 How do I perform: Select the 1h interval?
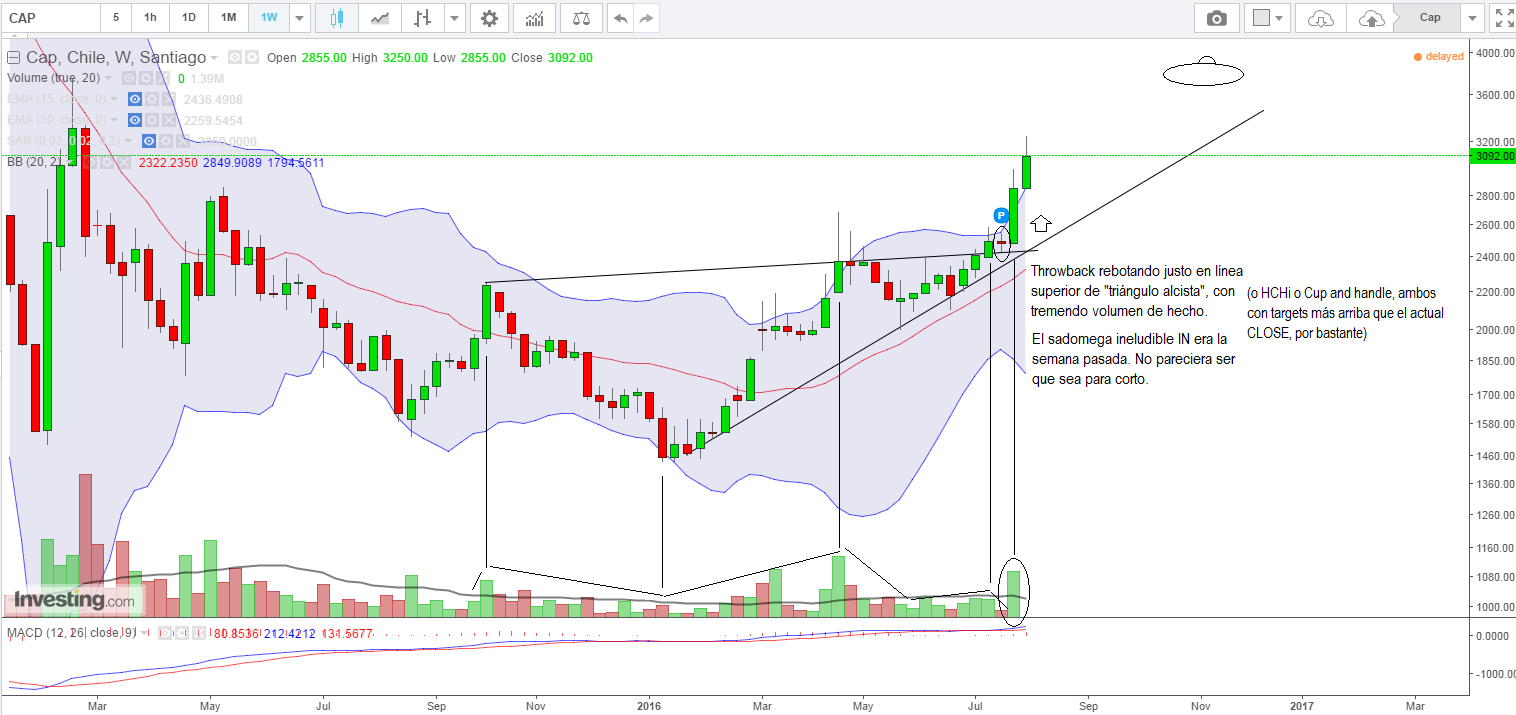point(149,18)
